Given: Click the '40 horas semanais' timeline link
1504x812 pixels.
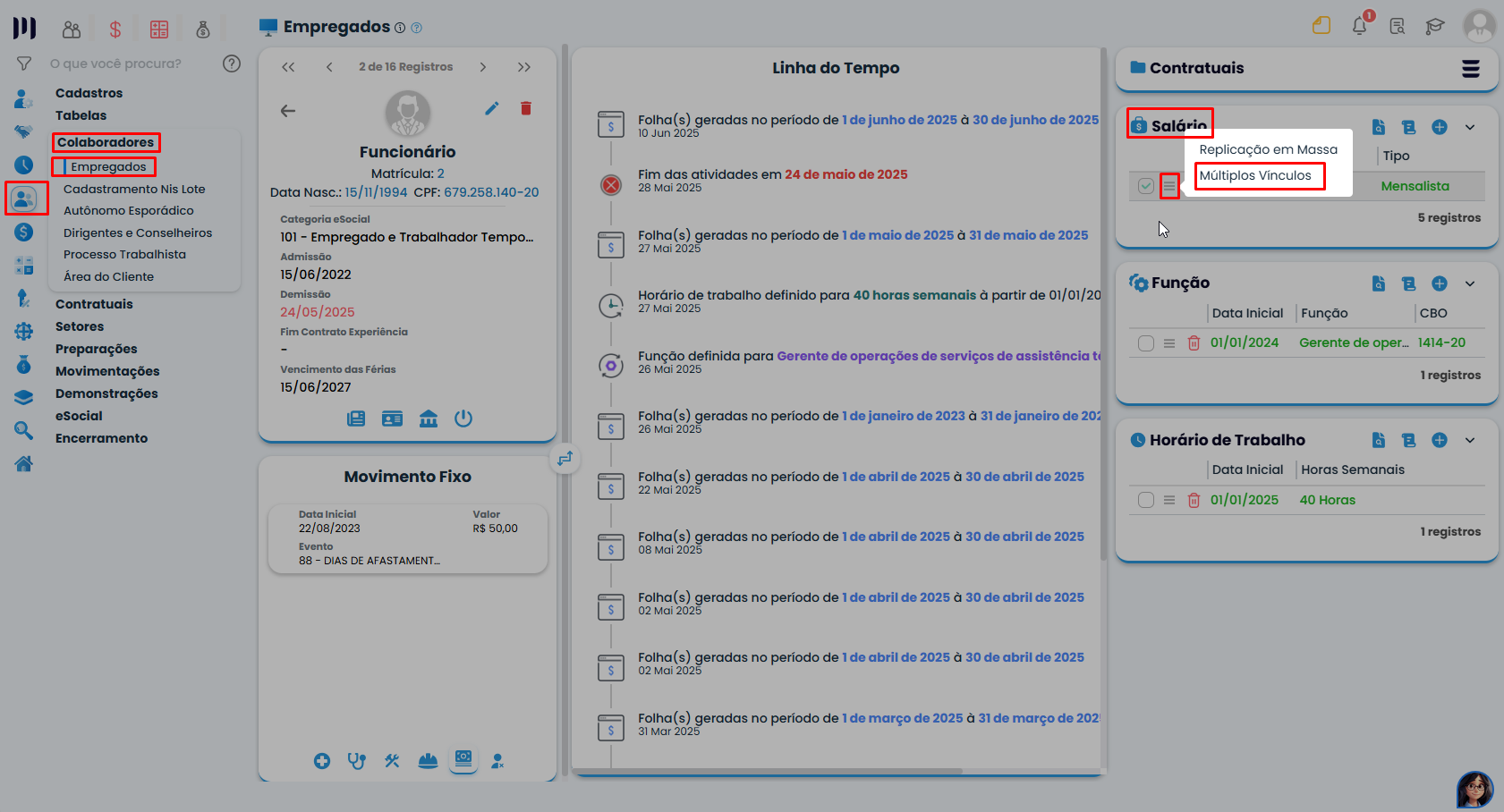Looking at the screenshot, I should click(x=914, y=295).
